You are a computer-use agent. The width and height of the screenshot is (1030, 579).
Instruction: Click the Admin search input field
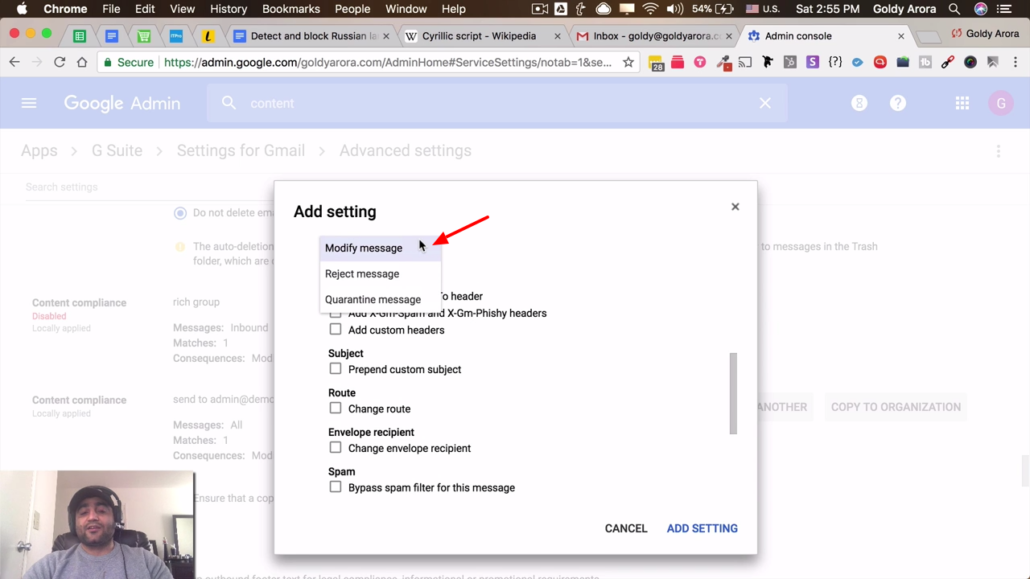click(x=499, y=103)
